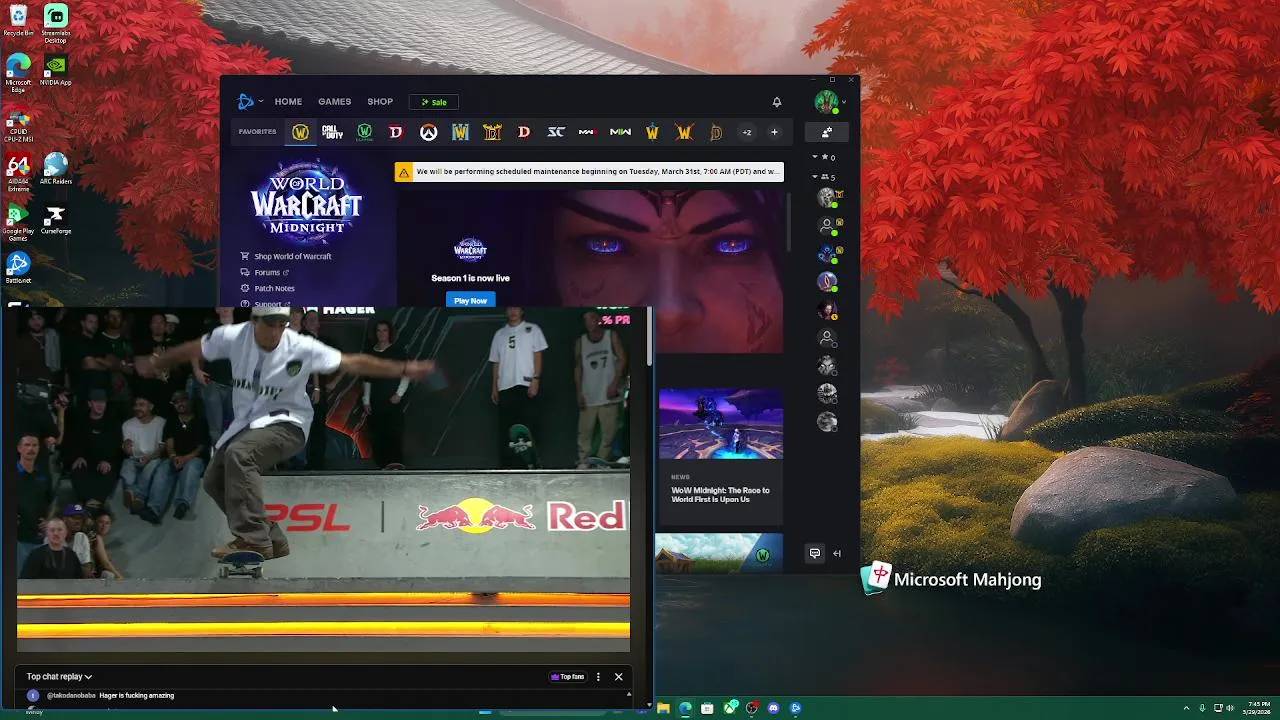
Task: Open Xbox app from the taskbar
Action: coord(729,708)
